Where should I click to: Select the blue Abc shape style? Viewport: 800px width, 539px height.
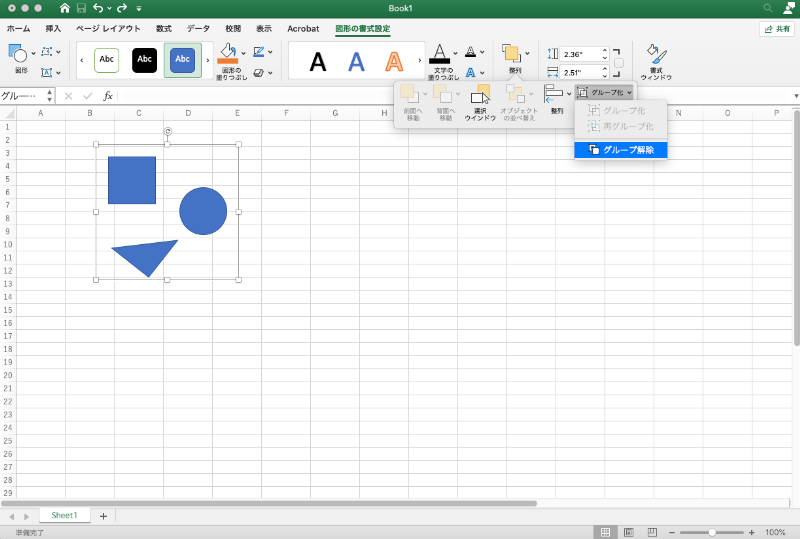pyautogui.click(x=183, y=60)
